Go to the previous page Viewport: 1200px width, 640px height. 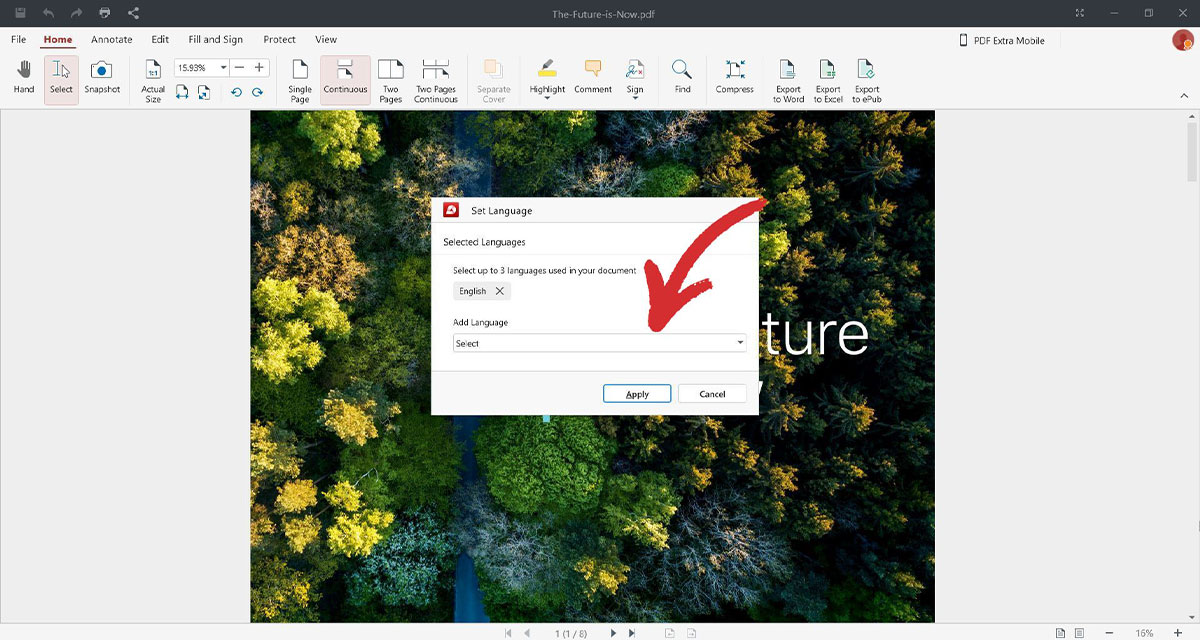[527, 633]
